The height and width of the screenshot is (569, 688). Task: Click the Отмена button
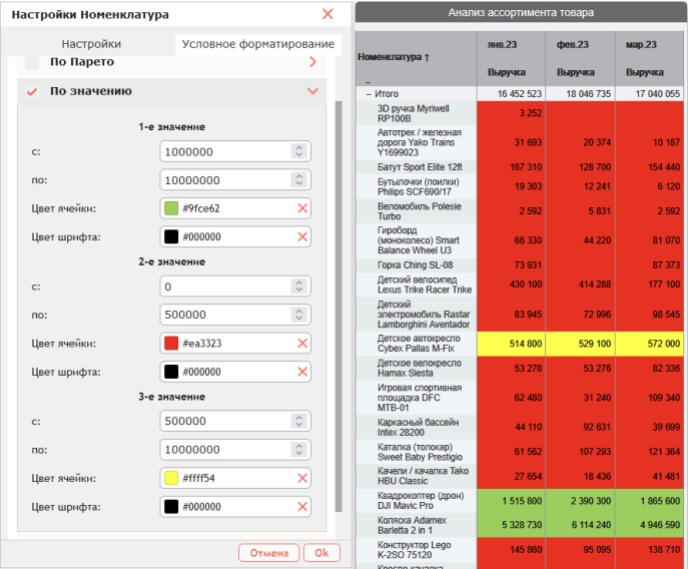[x=269, y=553]
